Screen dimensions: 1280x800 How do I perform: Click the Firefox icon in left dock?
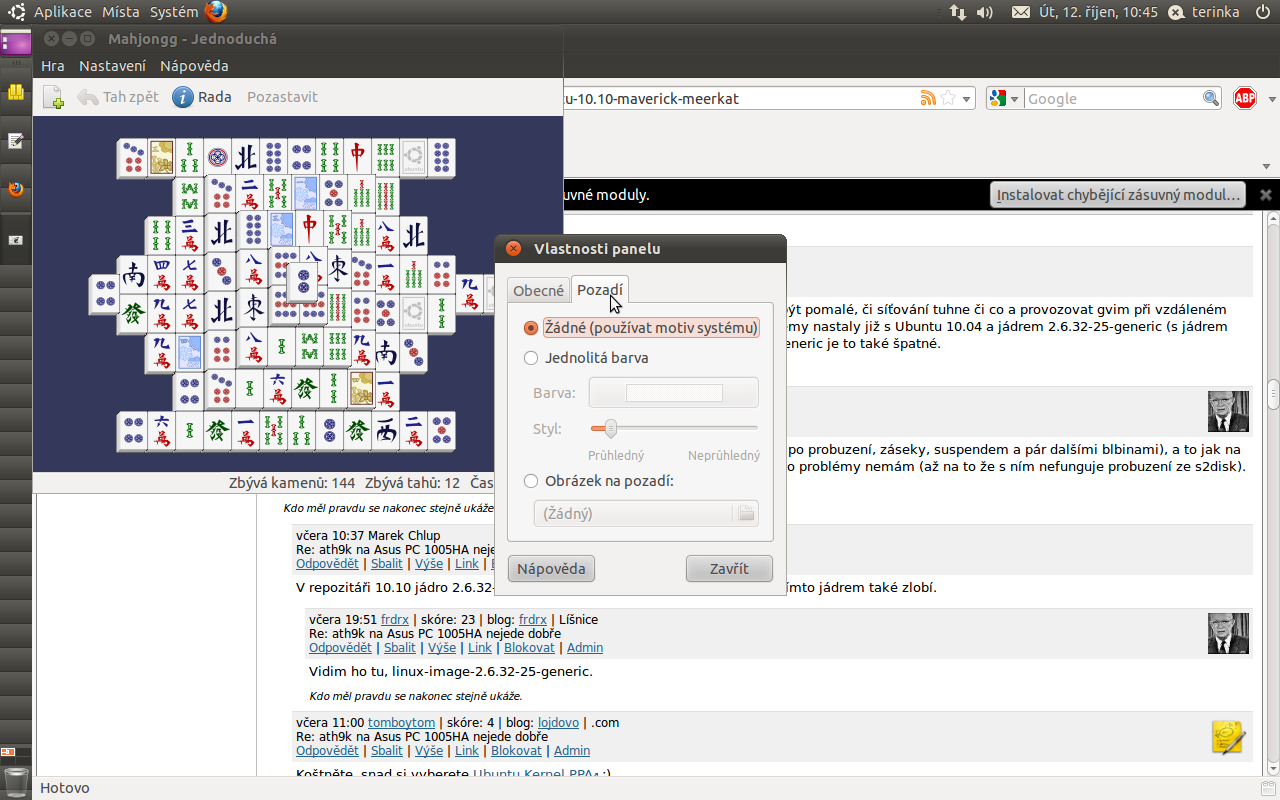[x=16, y=189]
